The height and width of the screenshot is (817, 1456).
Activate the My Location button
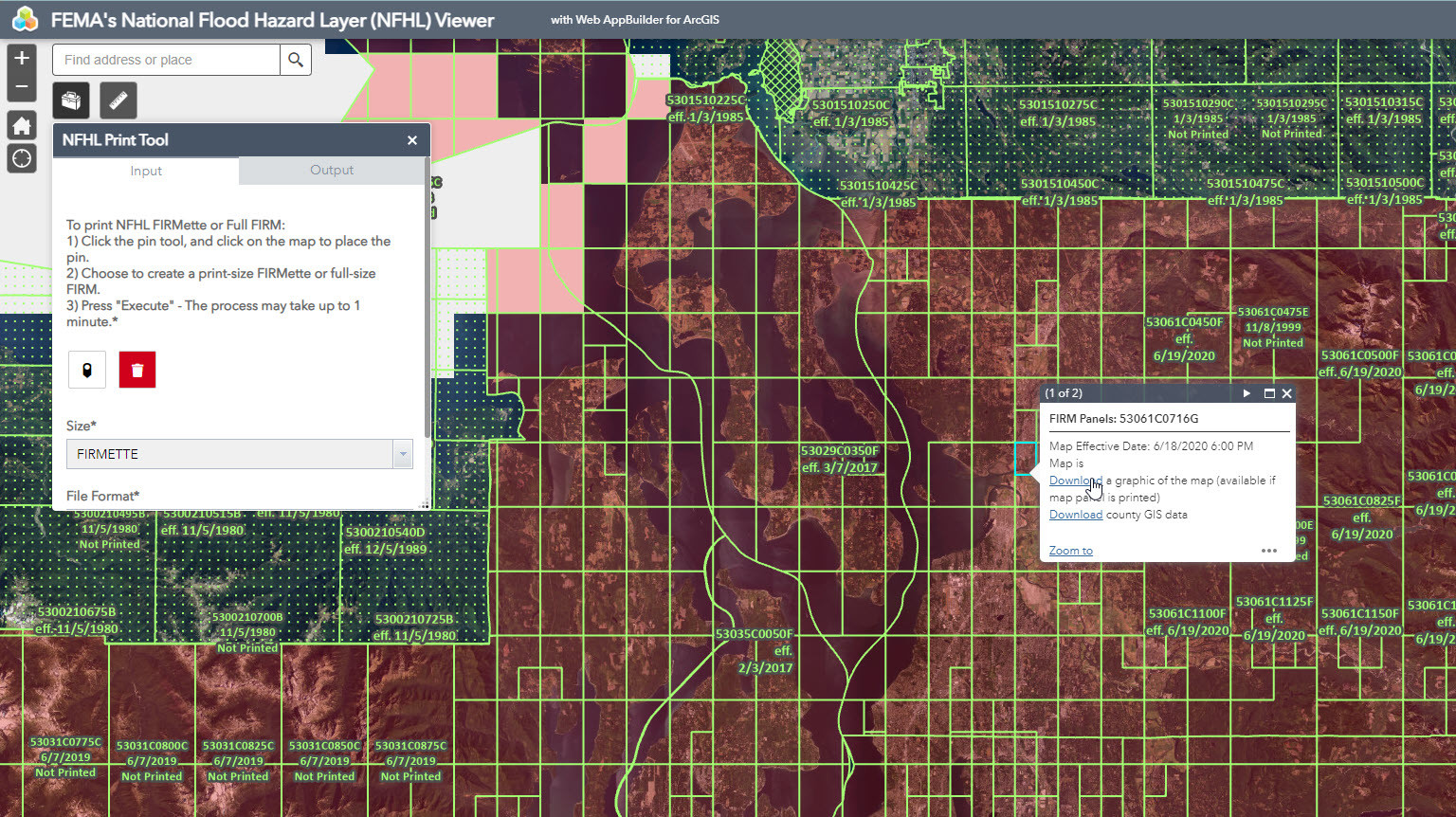pos(22,158)
